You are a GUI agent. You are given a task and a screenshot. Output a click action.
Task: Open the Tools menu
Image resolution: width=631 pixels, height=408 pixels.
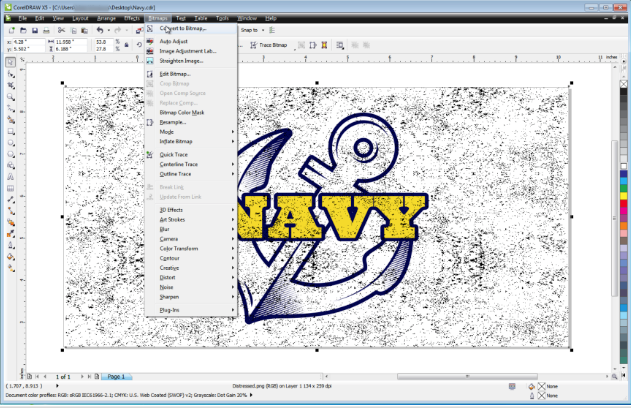coord(222,18)
